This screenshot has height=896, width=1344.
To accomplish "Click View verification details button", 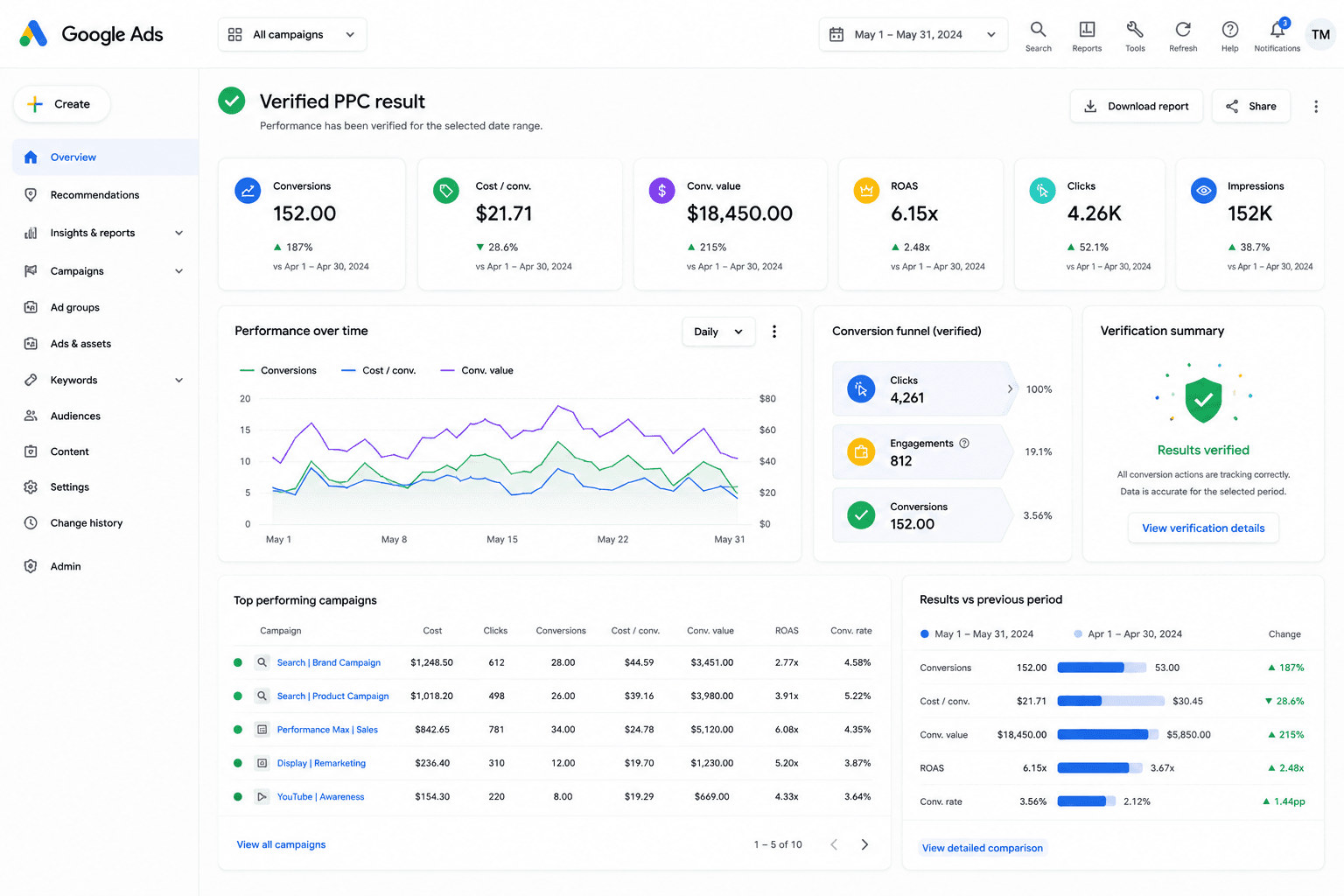I will (1203, 528).
